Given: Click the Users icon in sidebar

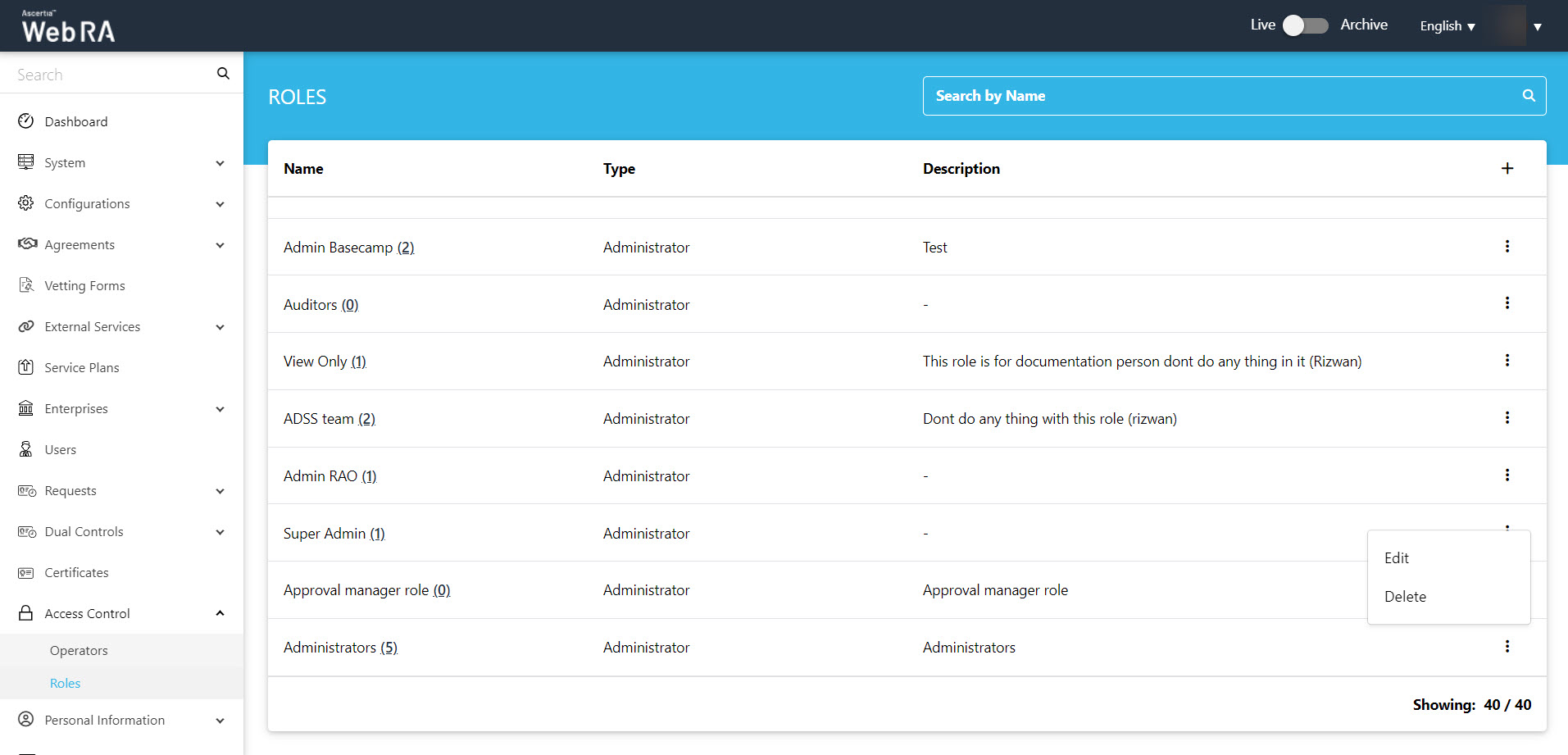Looking at the screenshot, I should click(26, 449).
